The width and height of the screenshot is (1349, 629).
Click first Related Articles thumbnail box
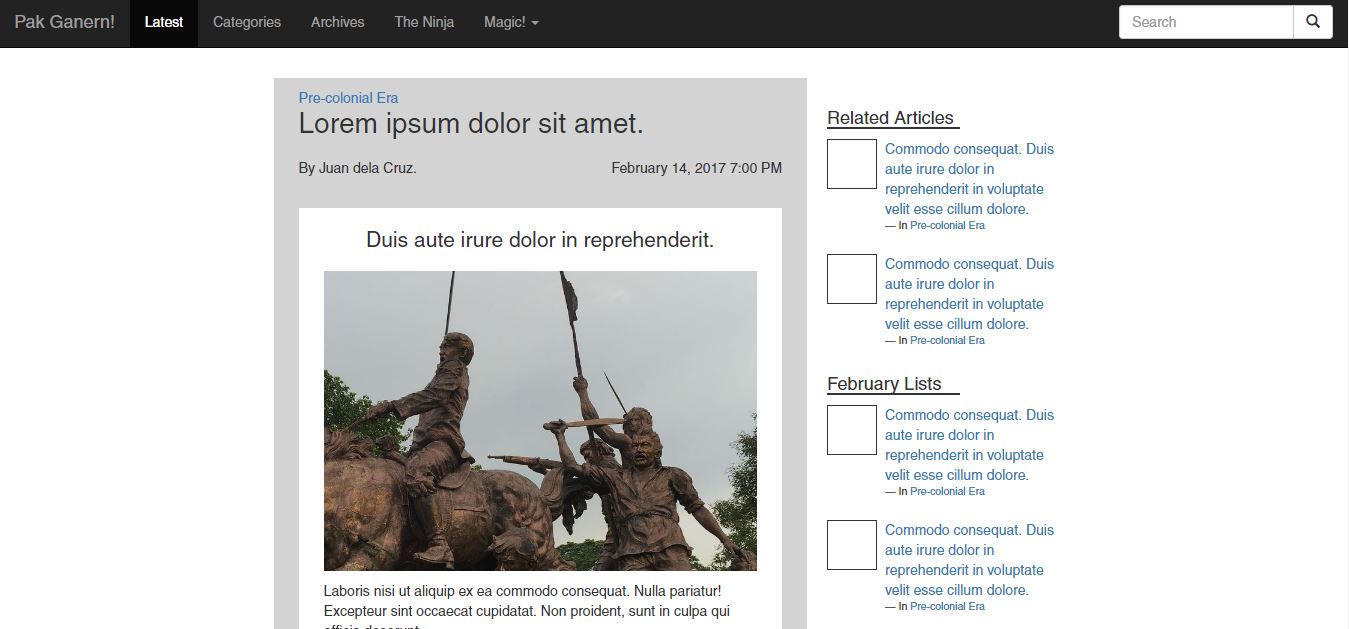[x=852, y=164]
